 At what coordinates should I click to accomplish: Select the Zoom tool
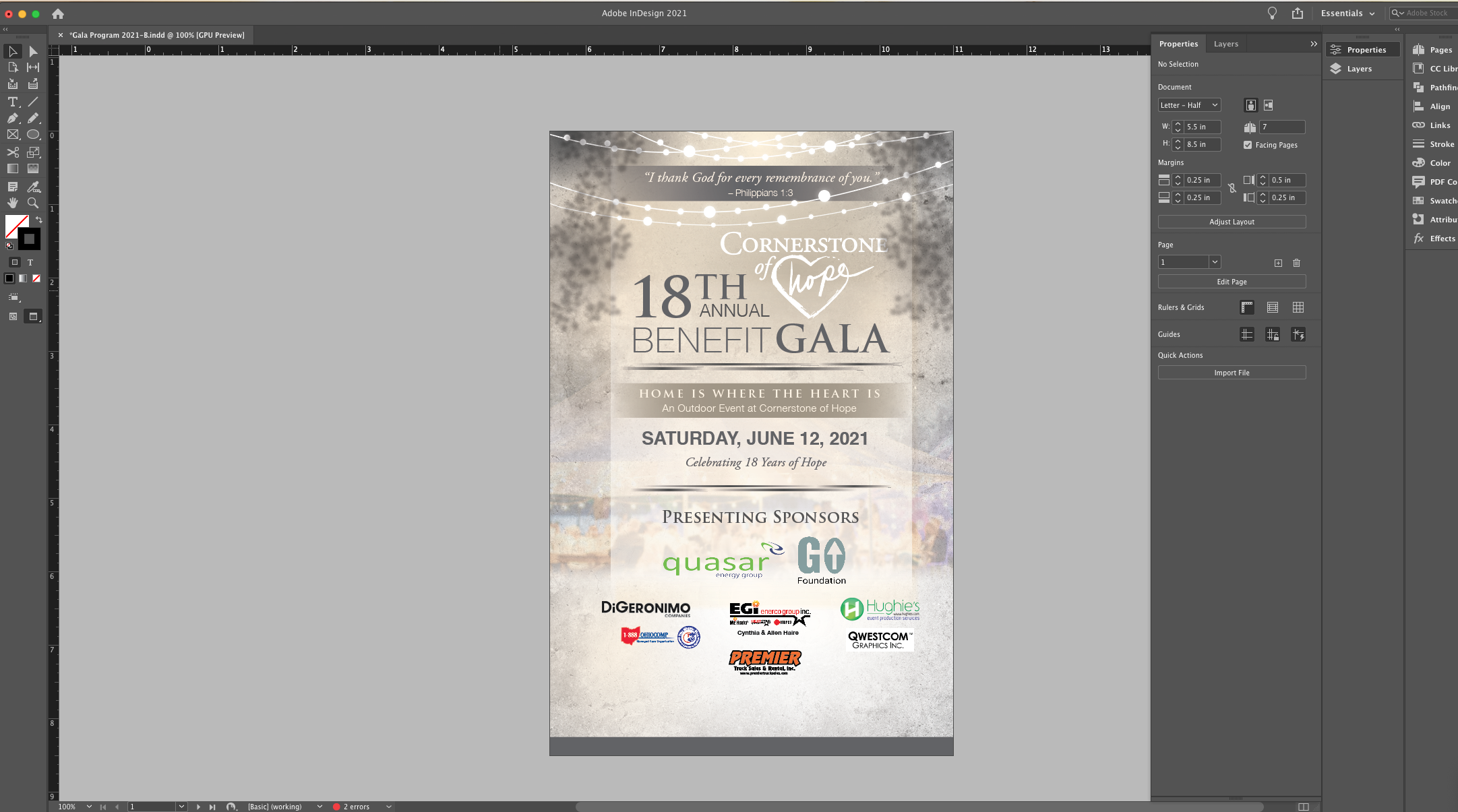pyautogui.click(x=33, y=202)
